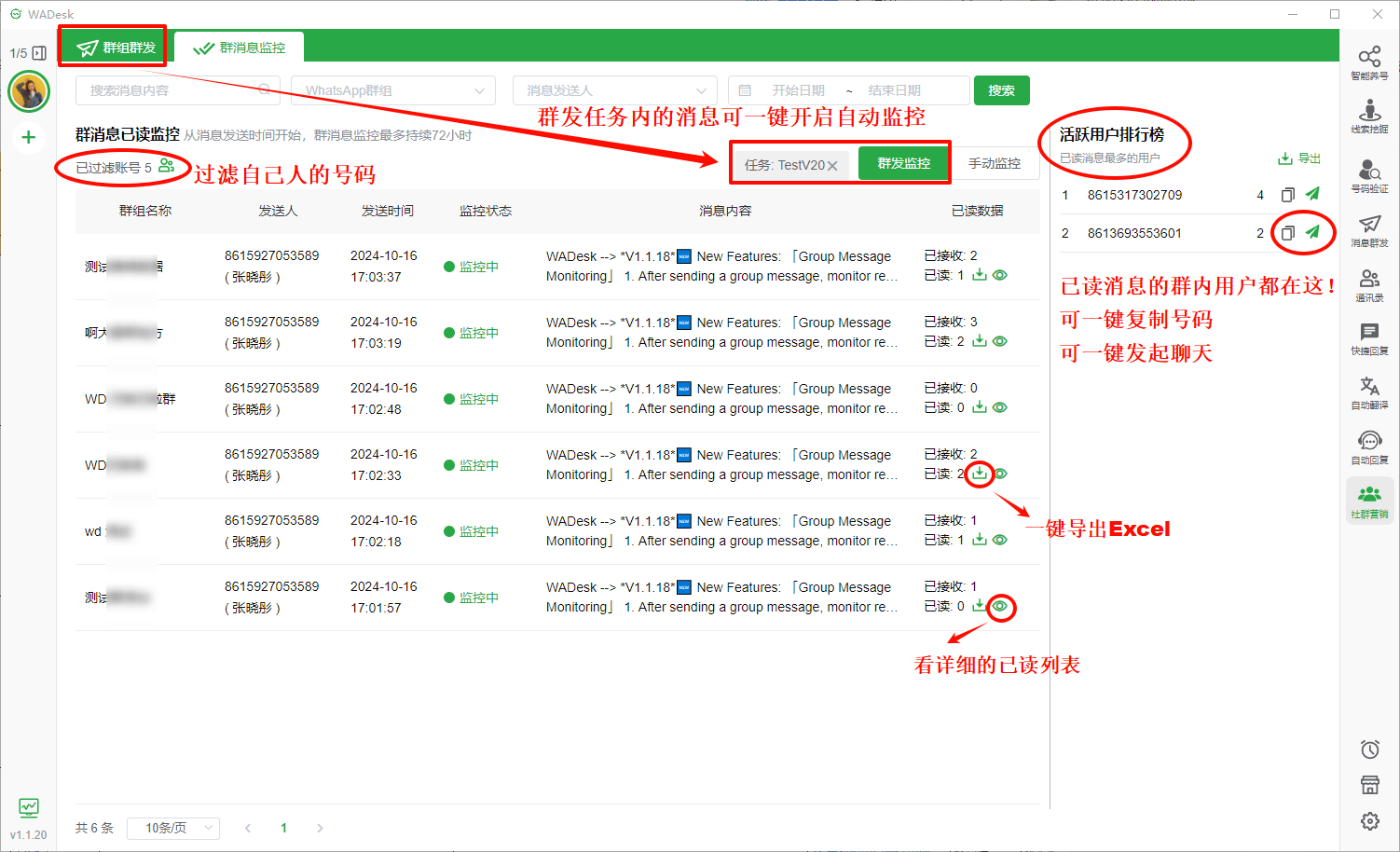Viewport: 1400px width, 852px height.
Task: Copy number 8613693553601
Action: point(1288,233)
